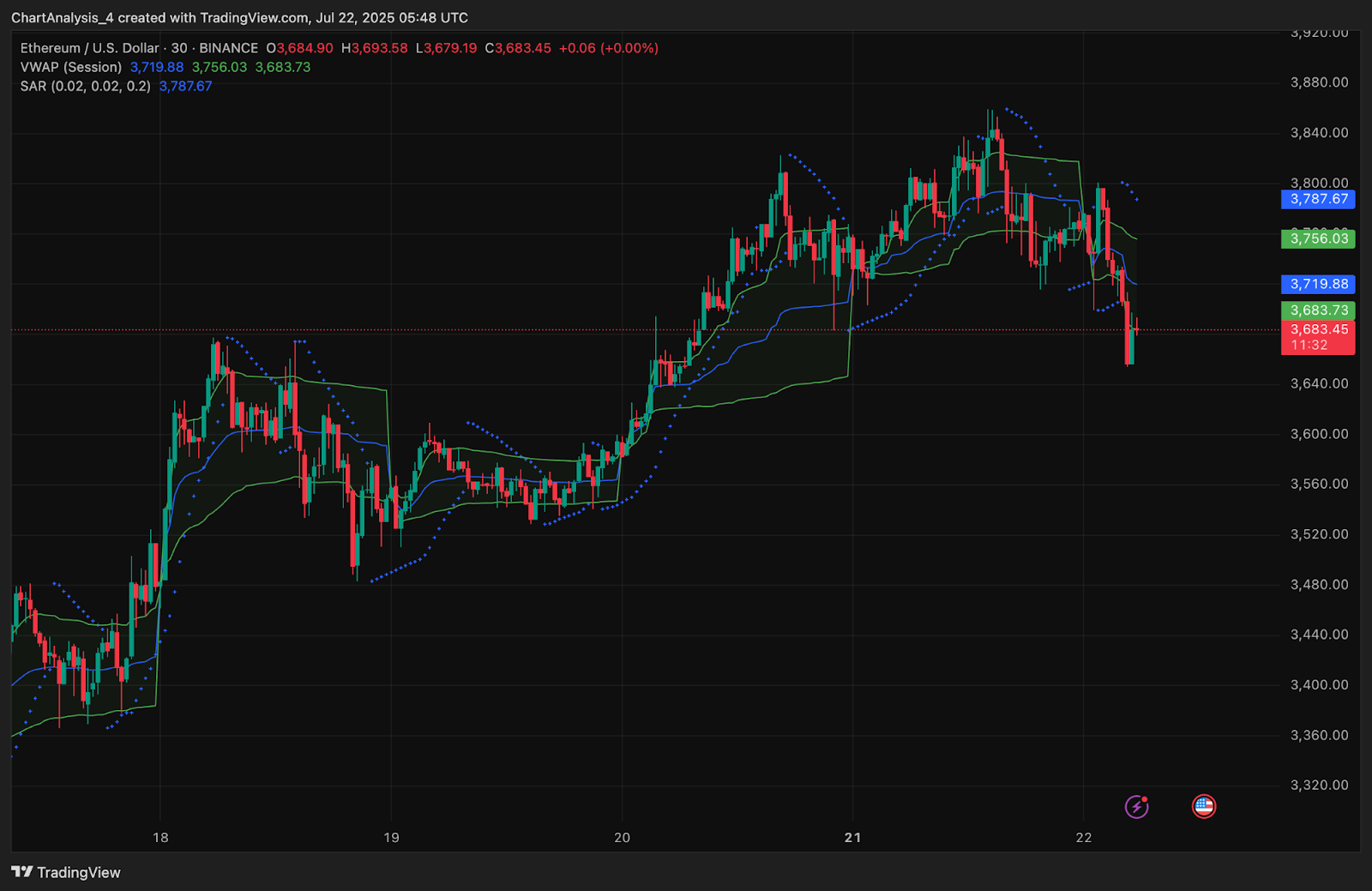1372x891 pixels.
Task: Click the red 3,683.45 current price label
Action: [1318, 329]
